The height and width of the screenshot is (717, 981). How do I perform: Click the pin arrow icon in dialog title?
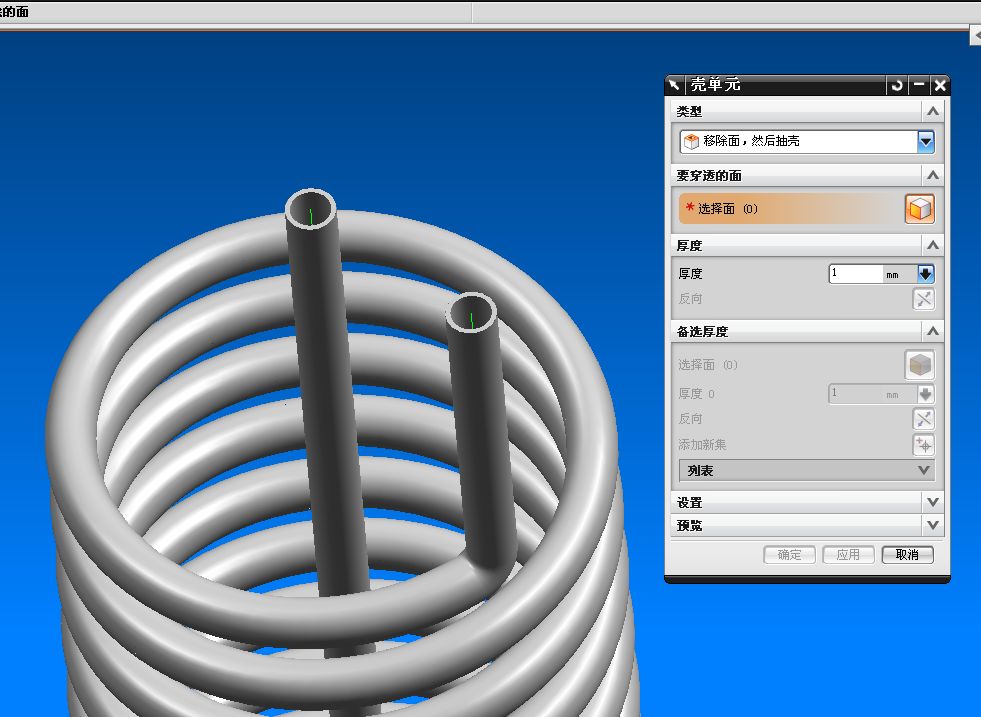[674, 84]
